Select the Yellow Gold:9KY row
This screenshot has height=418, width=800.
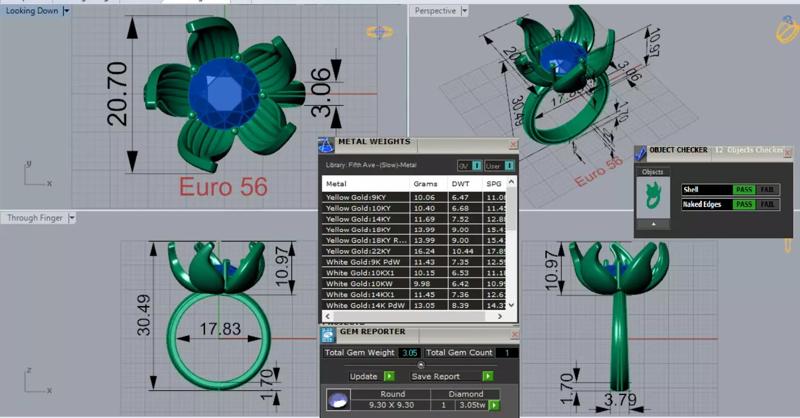(414, 197)
